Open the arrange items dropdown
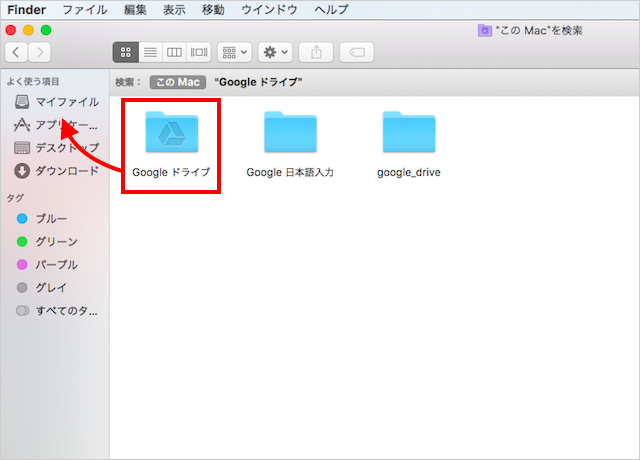Image resolution: width=640 pixels, height=460 pixels. tap(234, 52)
